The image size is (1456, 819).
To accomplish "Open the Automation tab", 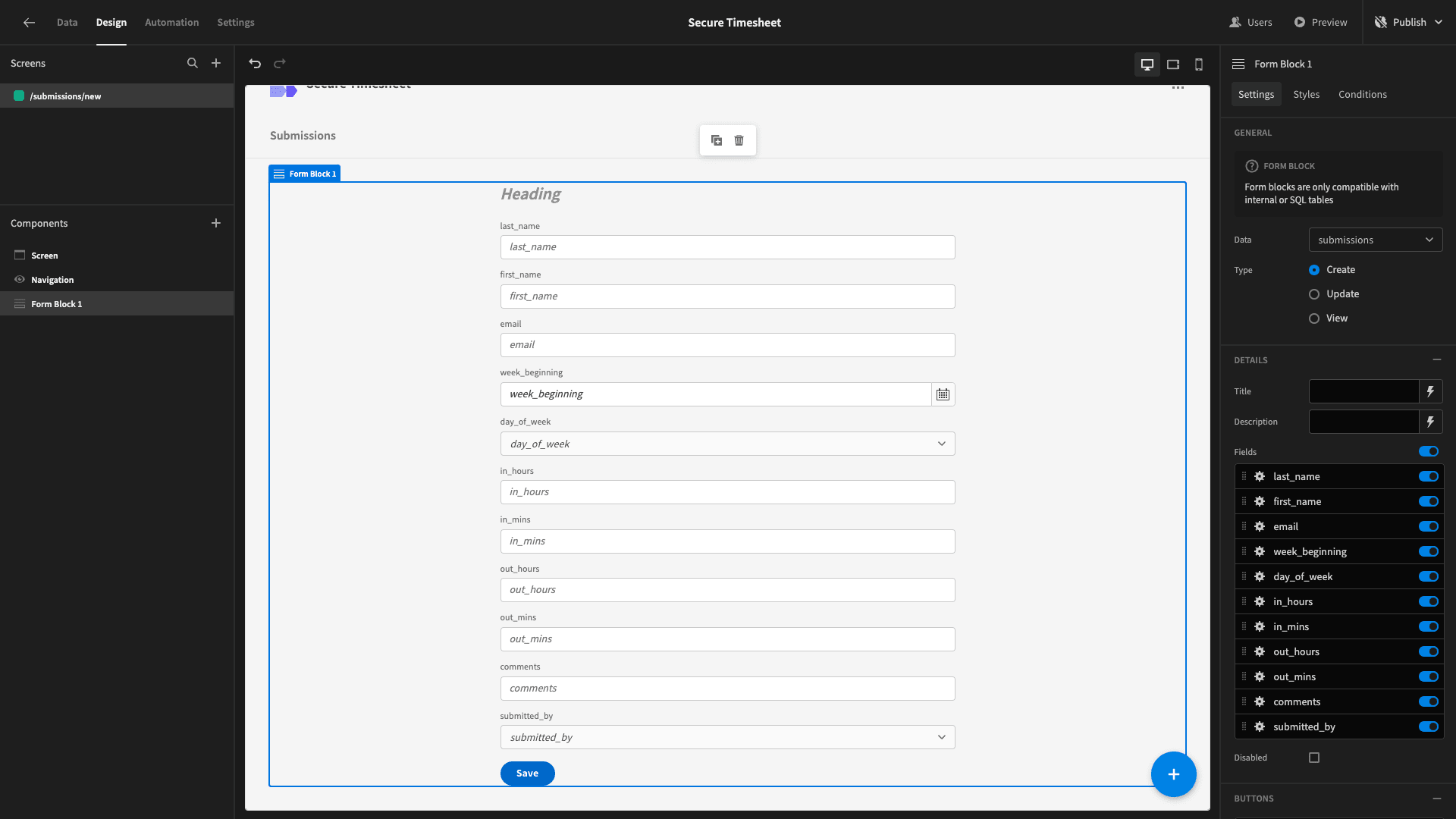I will pyautogui.click(x=172, y=23).
